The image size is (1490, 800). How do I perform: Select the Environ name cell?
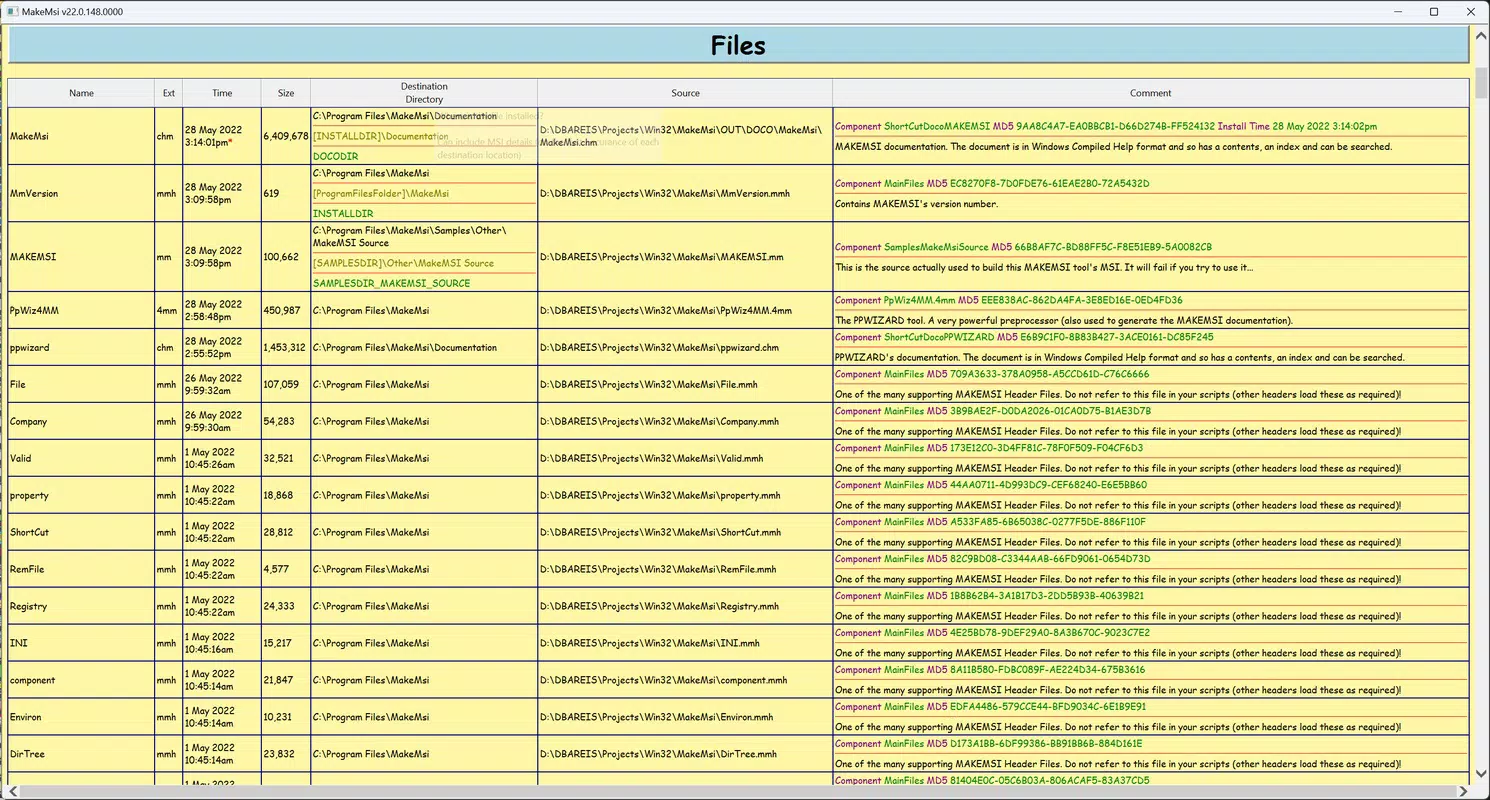pos(81,717)
